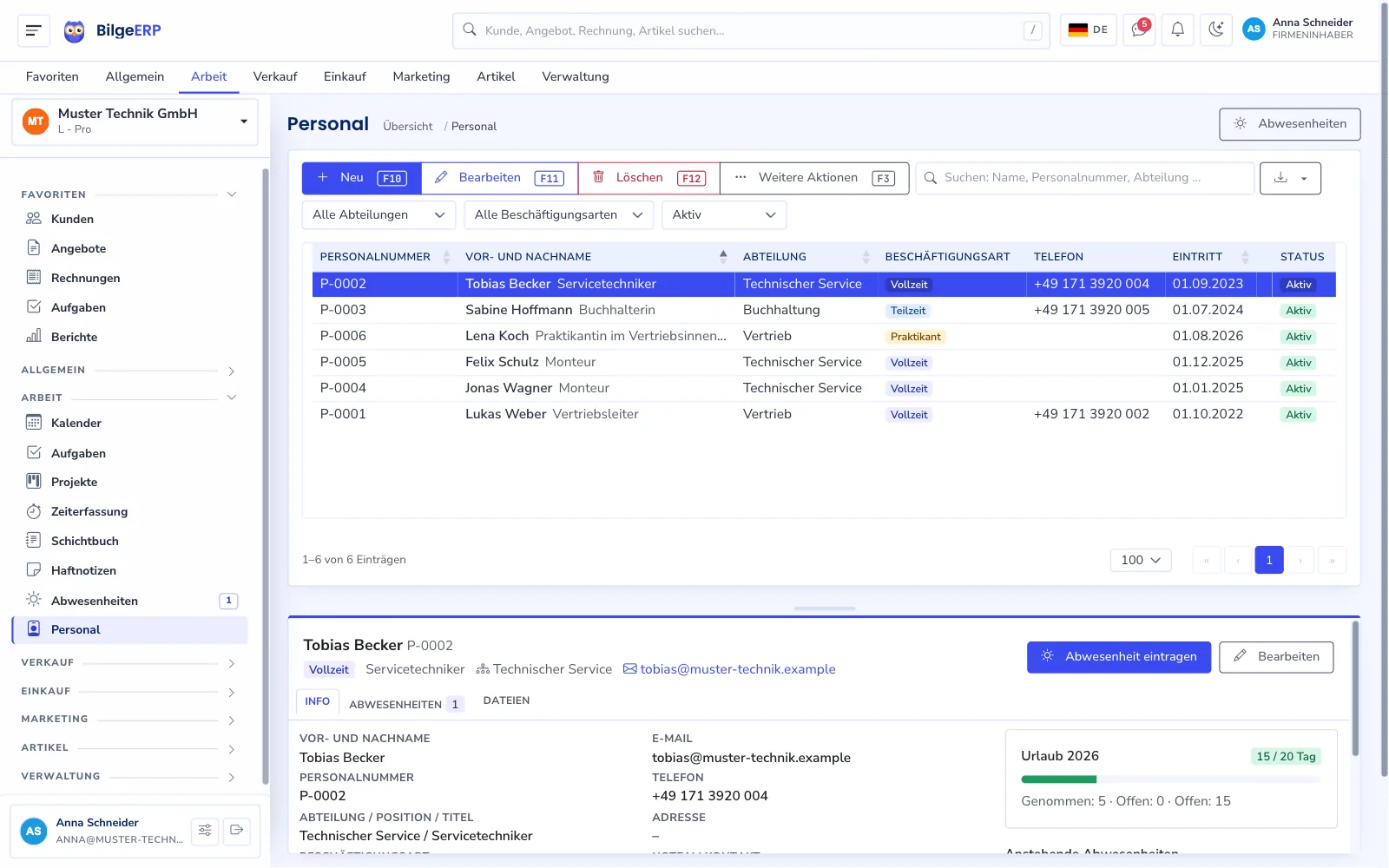Toggle the sidebar hamburger menu icon

[x=34, y=30]
